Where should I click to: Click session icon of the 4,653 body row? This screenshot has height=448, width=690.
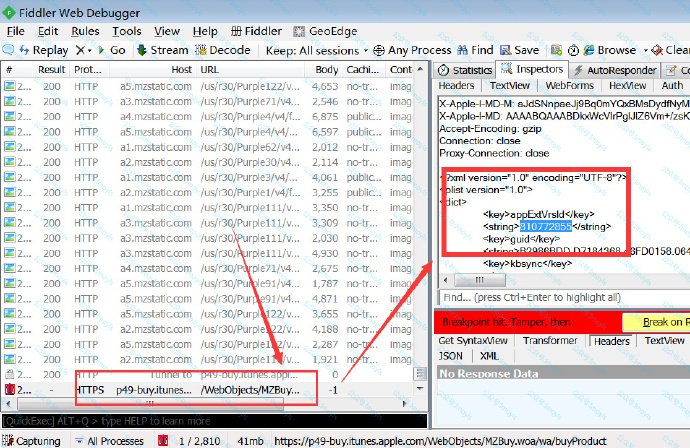click(9, 86)
